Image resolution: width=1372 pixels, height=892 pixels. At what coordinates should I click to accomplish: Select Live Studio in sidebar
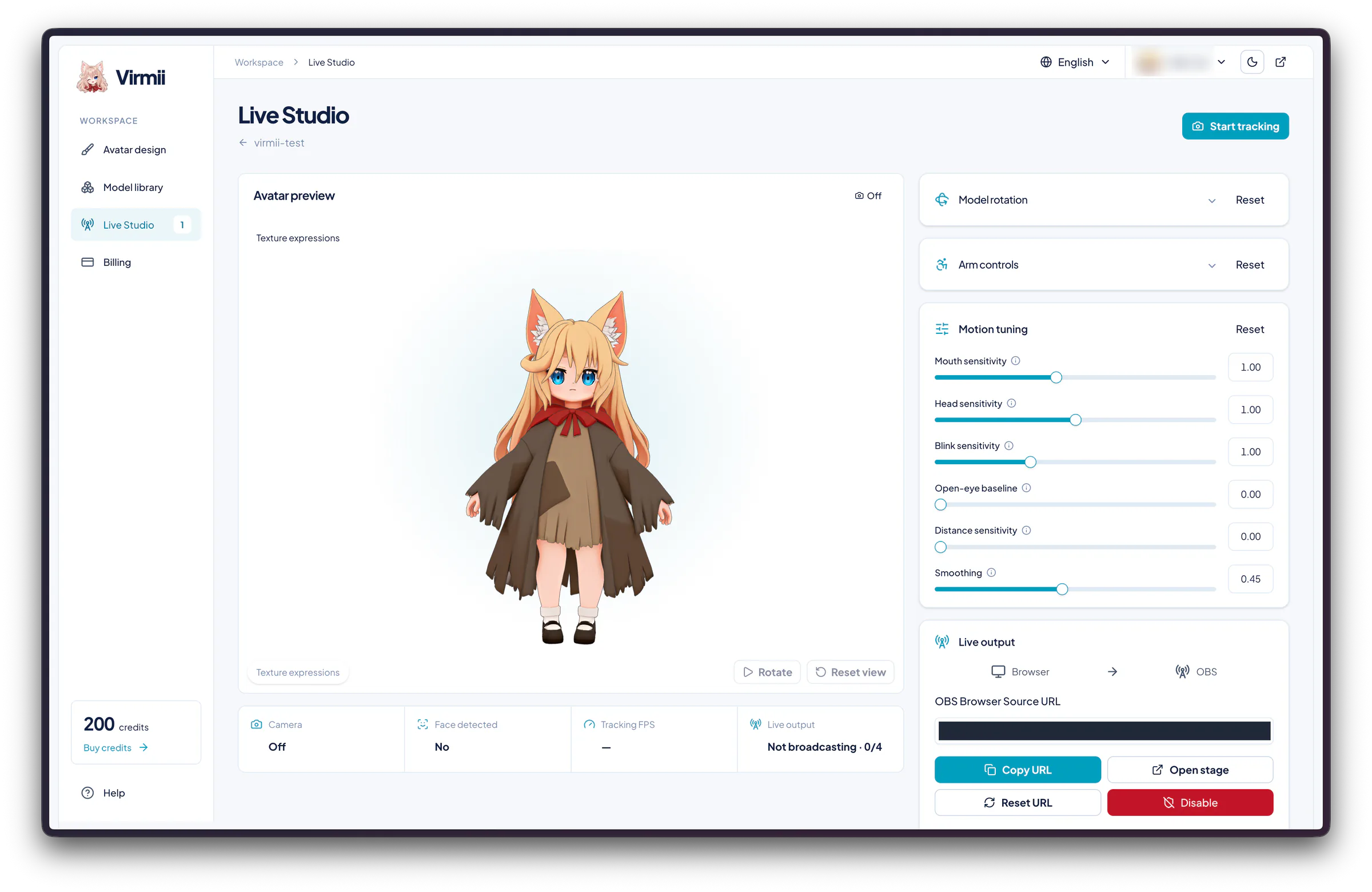click(x=135, y=225)
